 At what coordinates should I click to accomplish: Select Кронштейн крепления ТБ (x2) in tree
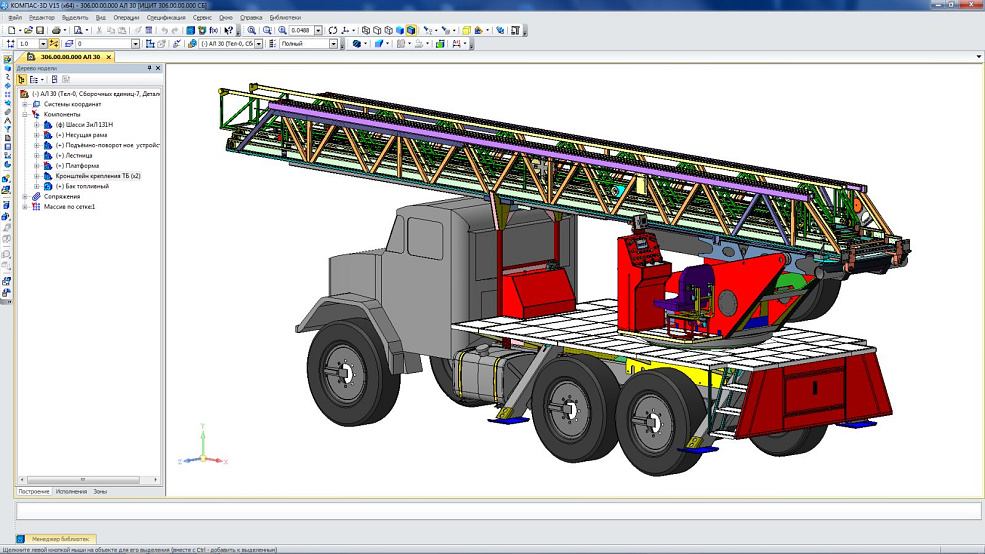(x=97, y=176)
